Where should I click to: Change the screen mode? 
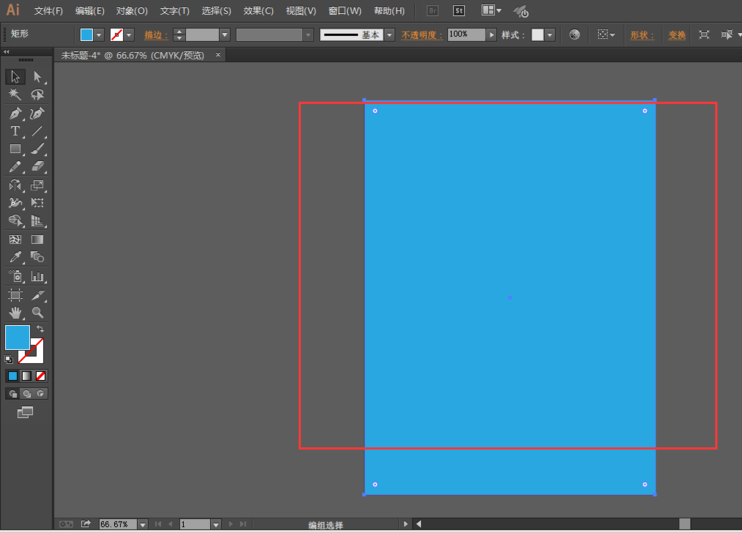(x=25, y=412)
